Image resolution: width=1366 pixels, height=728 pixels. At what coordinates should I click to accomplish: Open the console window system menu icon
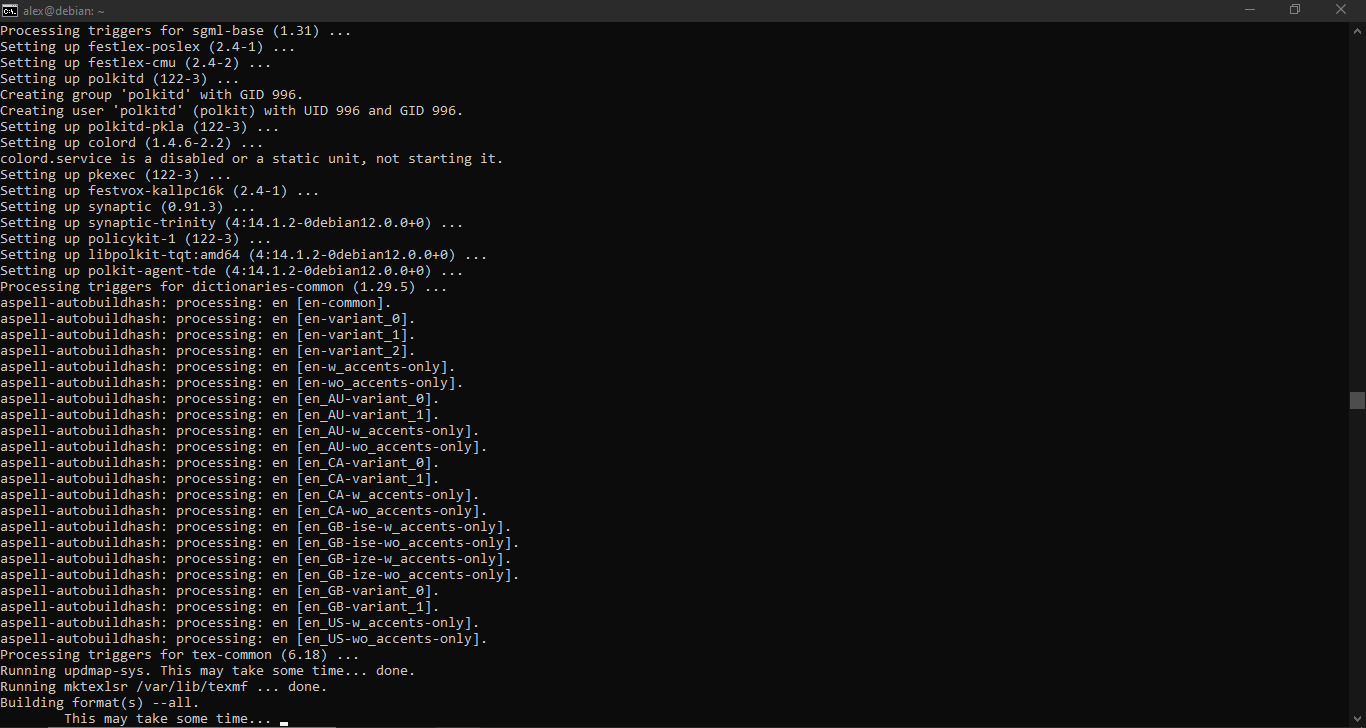click(x=11, y=9)
